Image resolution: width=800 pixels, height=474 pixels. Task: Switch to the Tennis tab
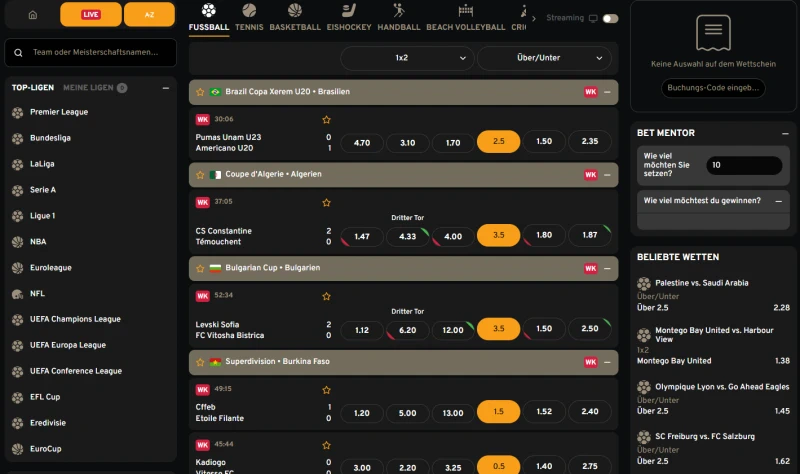click(250, 27)
